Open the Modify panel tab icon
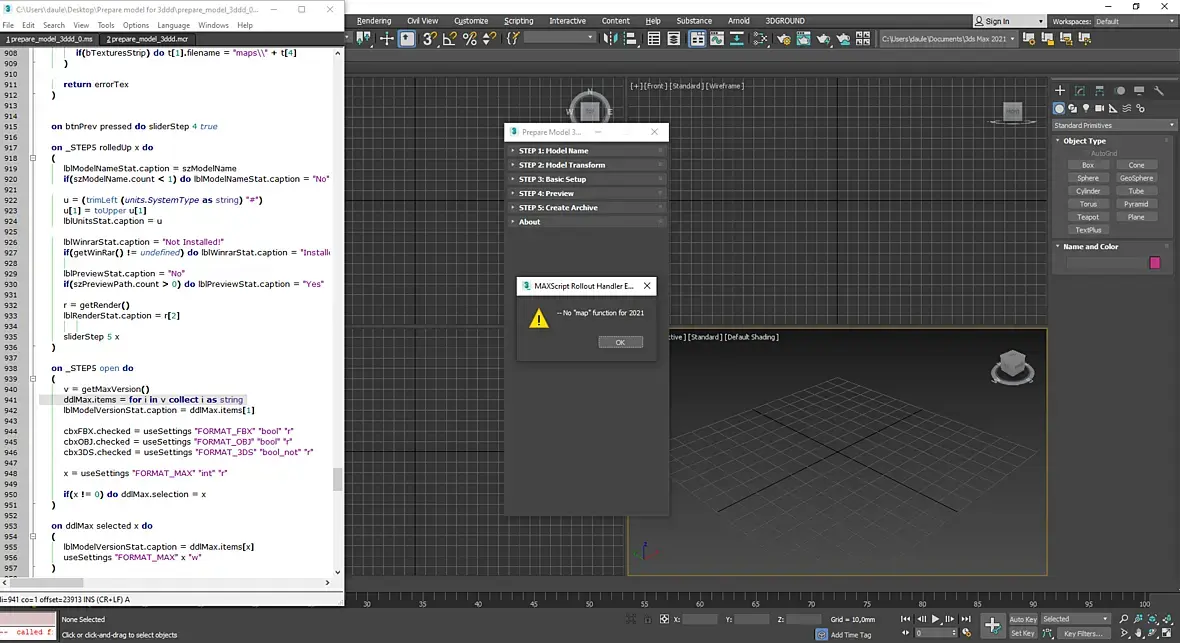 (x=1080, y=91)
